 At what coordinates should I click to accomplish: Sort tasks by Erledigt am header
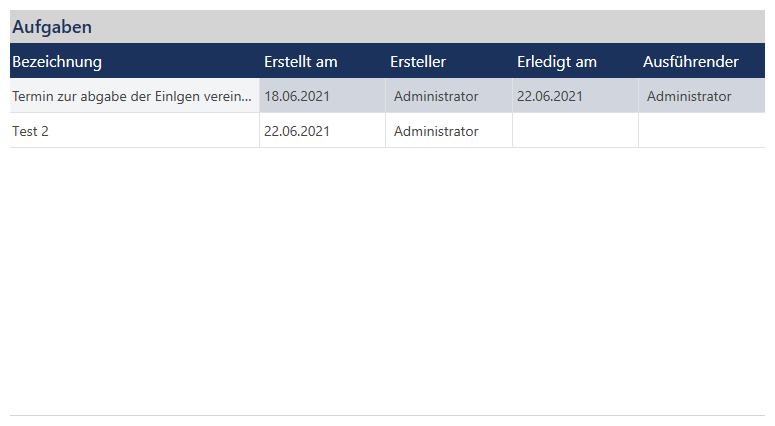(556, 62)
